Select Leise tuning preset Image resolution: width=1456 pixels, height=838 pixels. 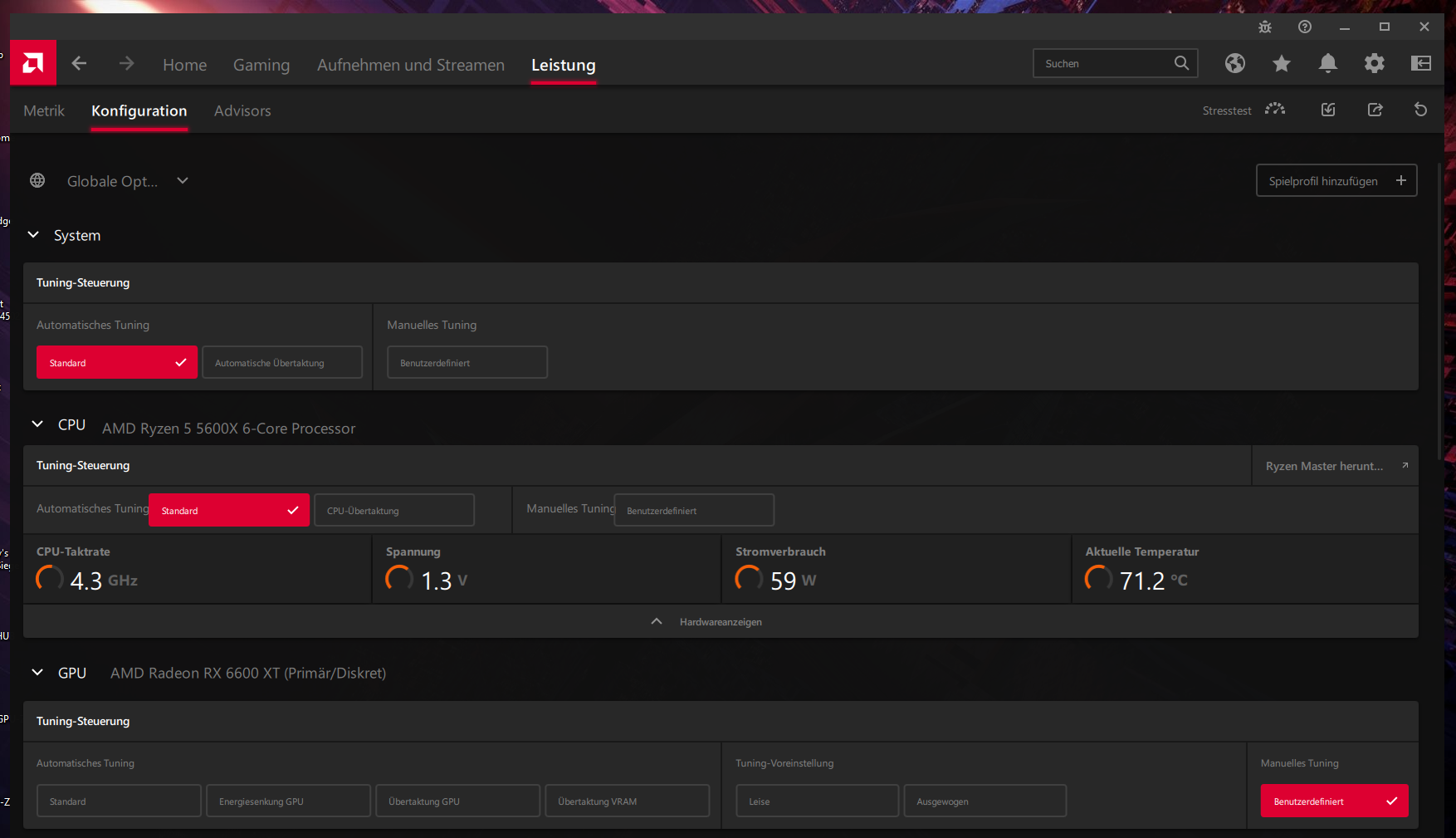[818, 801]
